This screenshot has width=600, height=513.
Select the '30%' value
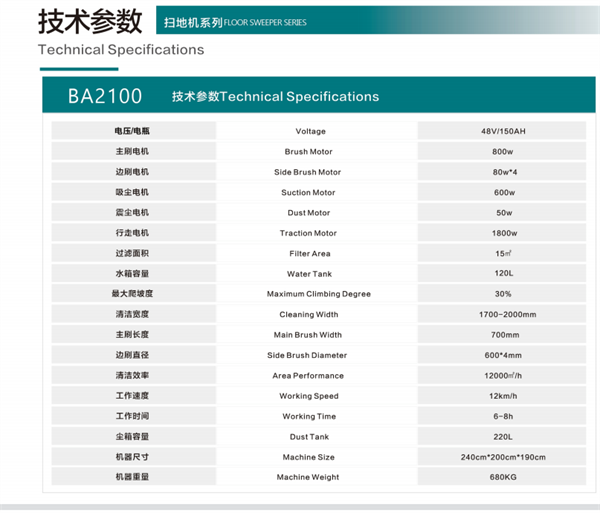[x=503, y=294]
